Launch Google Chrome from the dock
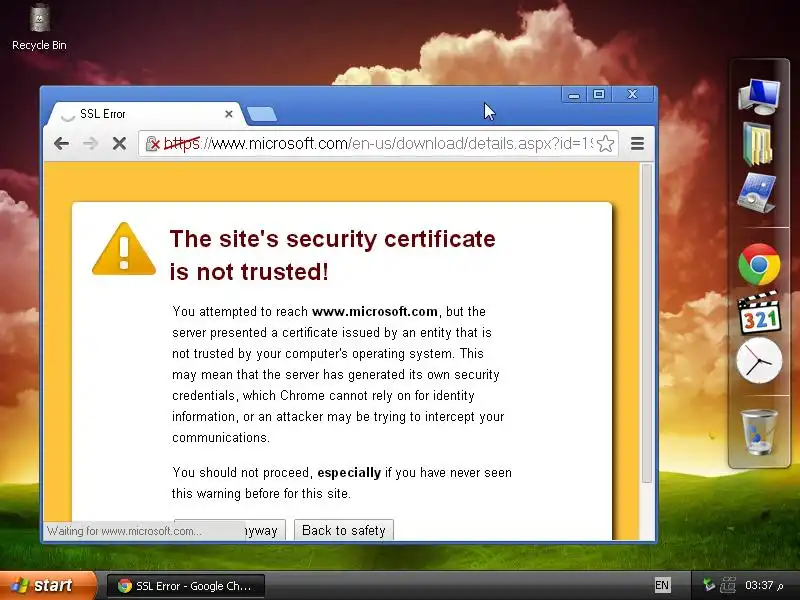800x600 pixels. pyautogui.click(x=759, y=264)
